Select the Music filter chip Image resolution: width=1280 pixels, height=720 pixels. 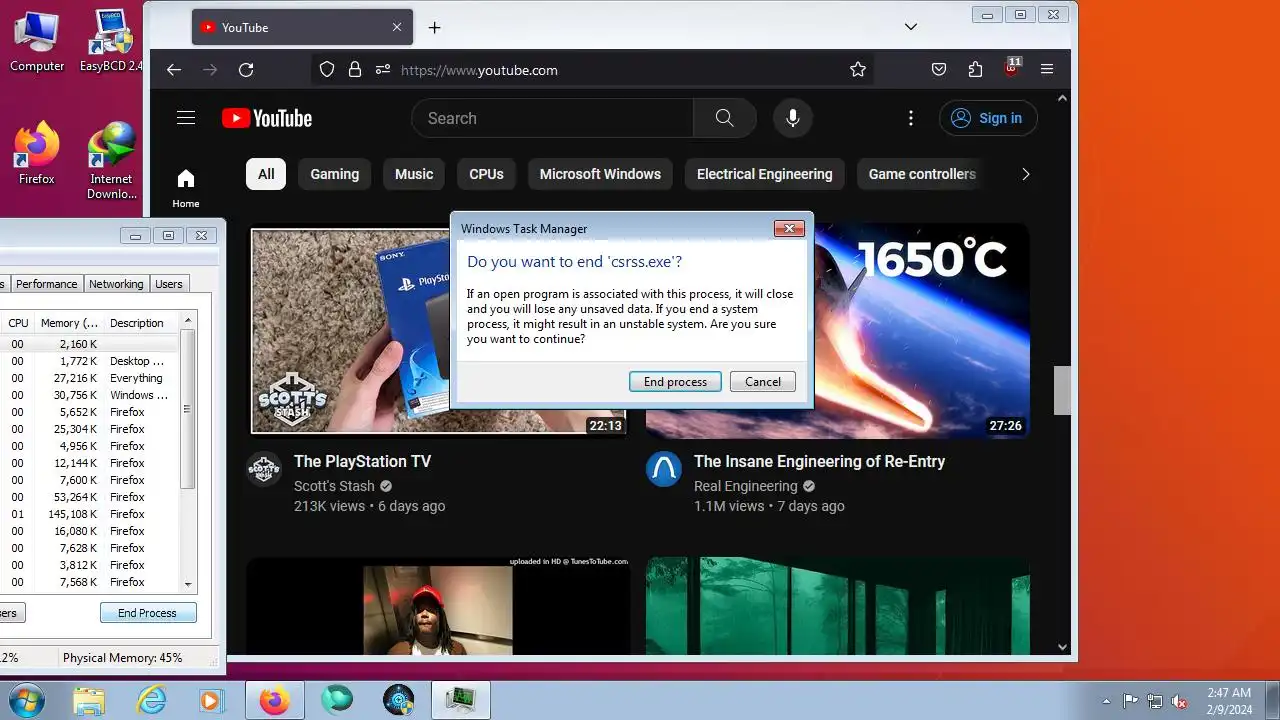click(x=414, y=174)
